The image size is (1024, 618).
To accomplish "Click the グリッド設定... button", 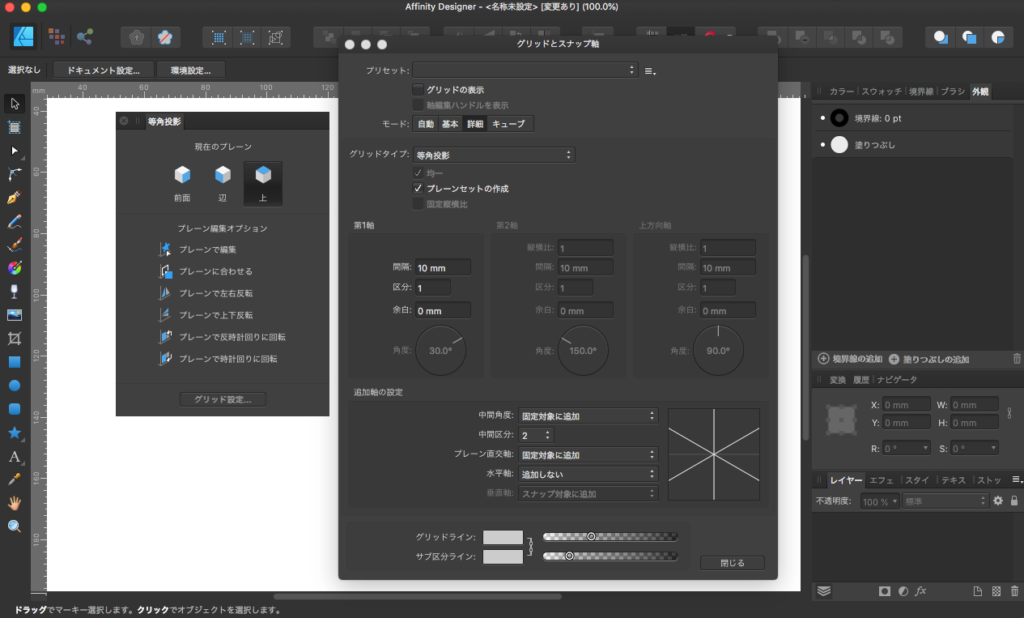I will pos(222,399).
